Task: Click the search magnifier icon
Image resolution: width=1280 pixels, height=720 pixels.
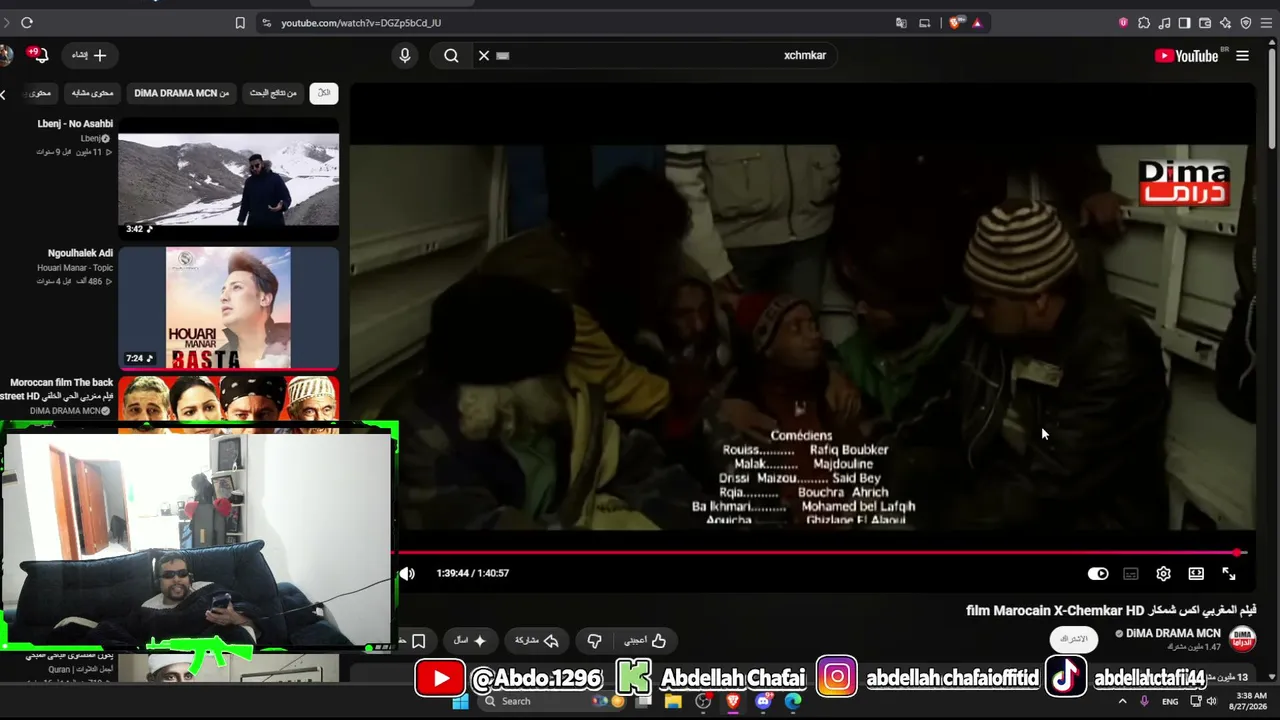Action: click(x=451, y=56)
